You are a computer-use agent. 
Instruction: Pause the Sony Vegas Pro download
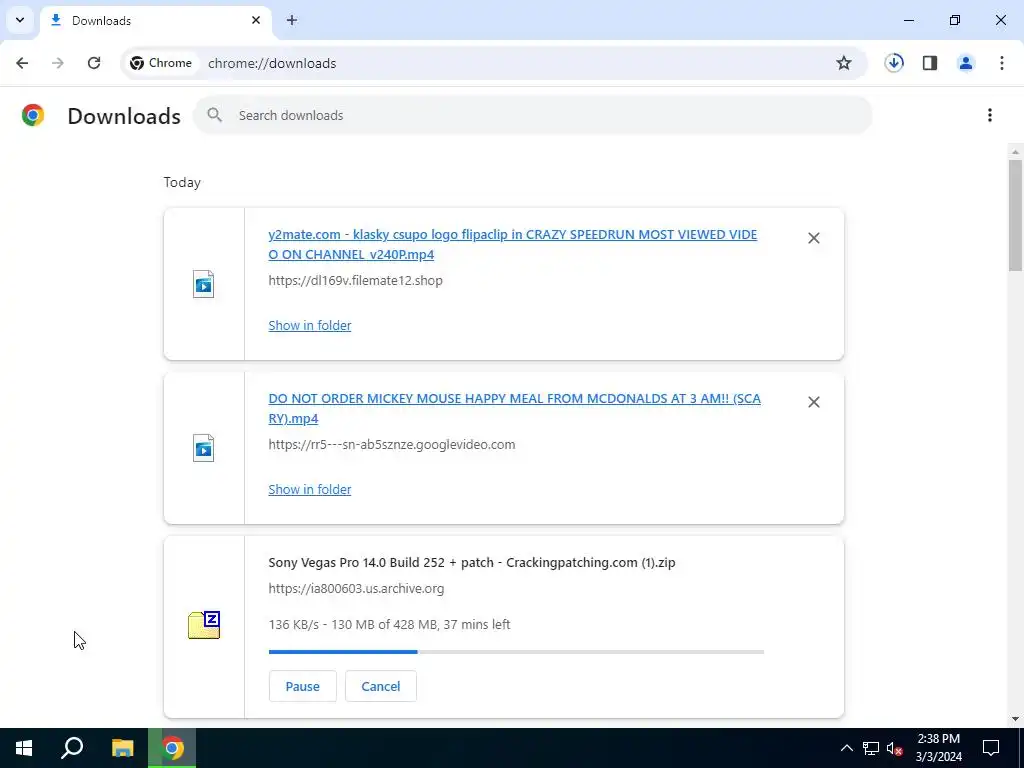coord(302,686)
